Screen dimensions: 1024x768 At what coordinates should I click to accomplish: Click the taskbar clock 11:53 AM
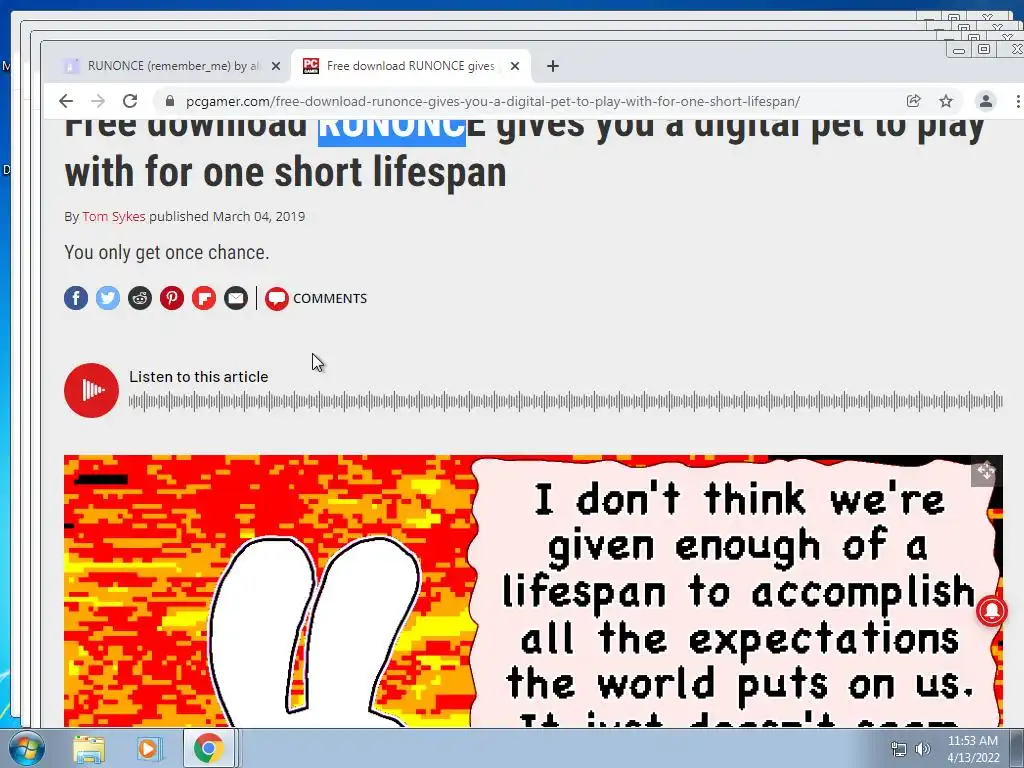coord(973,741)
